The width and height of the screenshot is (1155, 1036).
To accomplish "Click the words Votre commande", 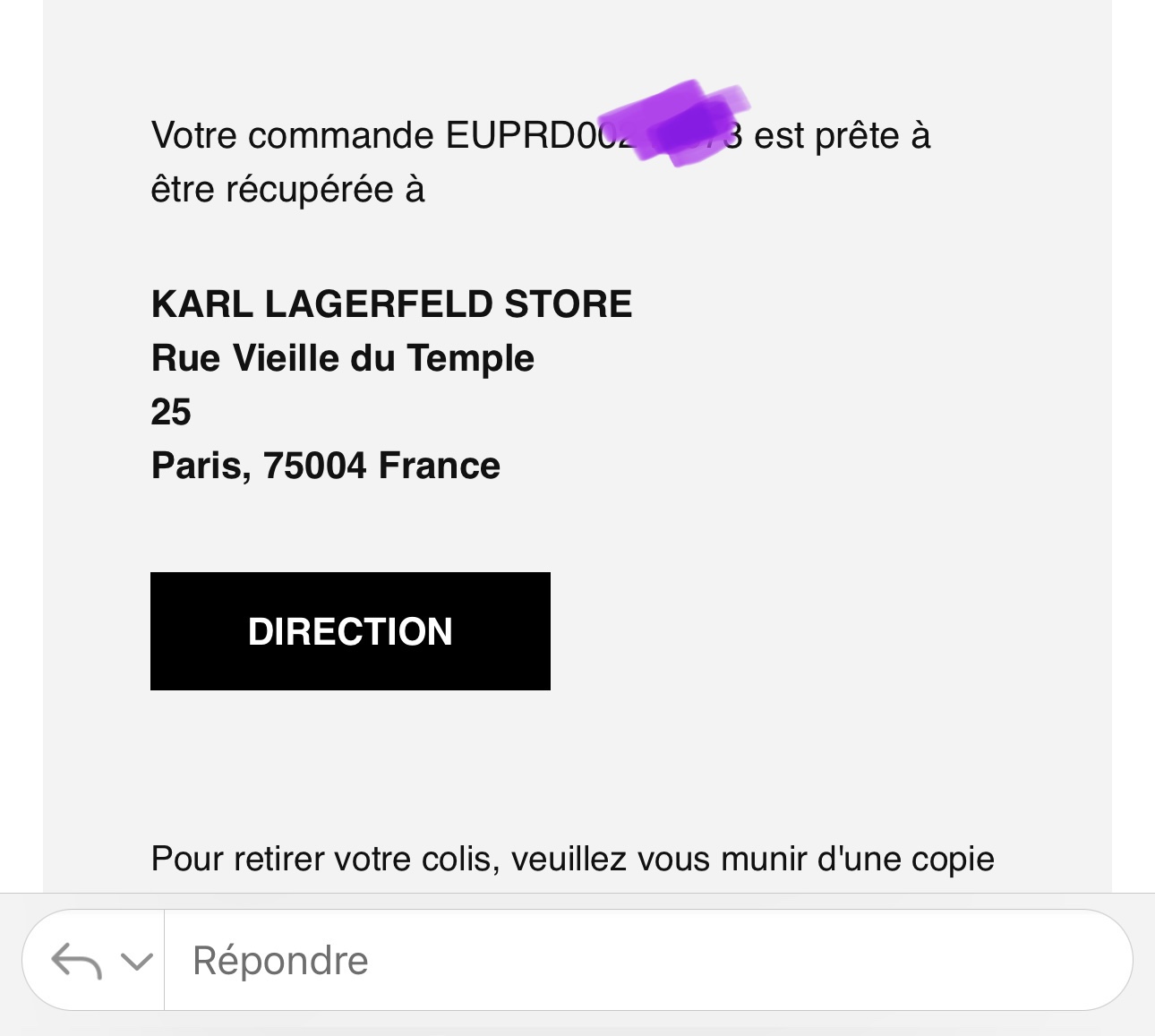I will pyautogui.click(x=293, y=136).
